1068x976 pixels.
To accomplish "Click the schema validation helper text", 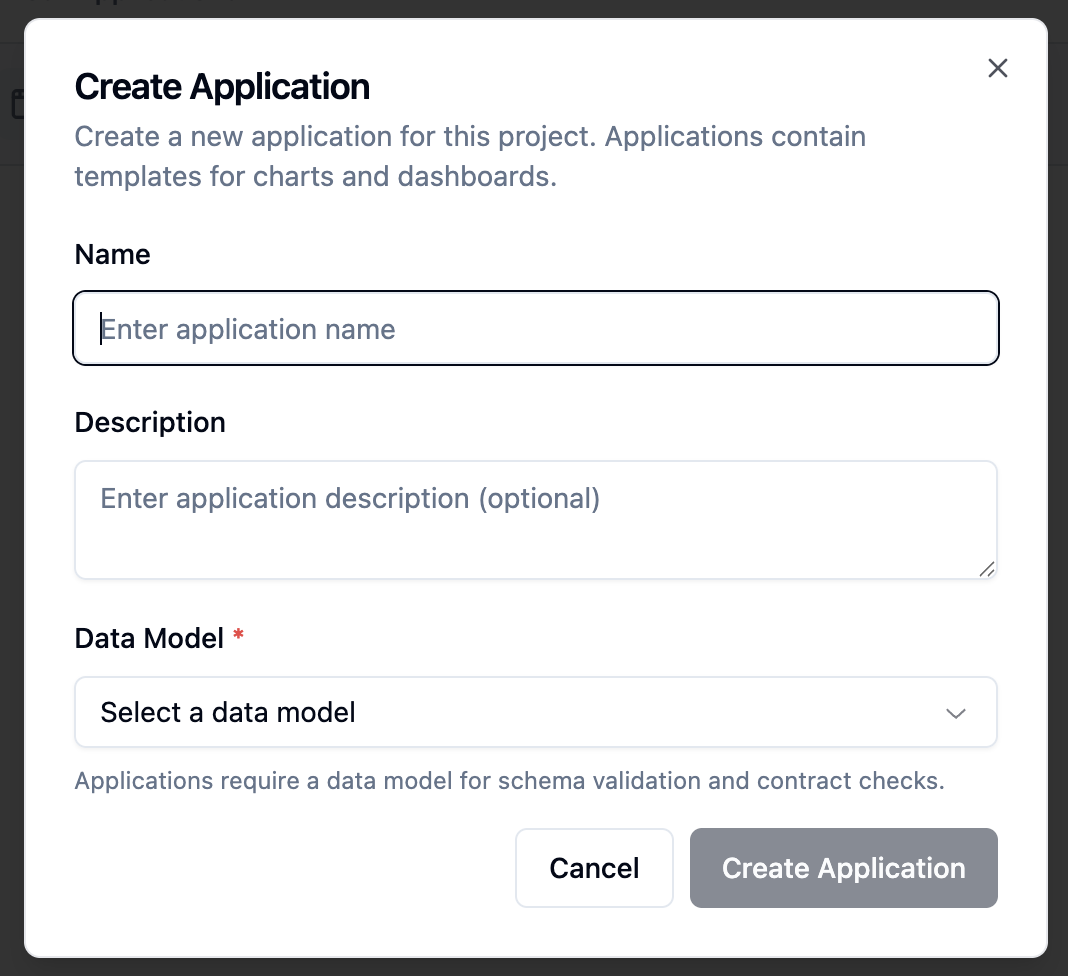I will 509,781.
